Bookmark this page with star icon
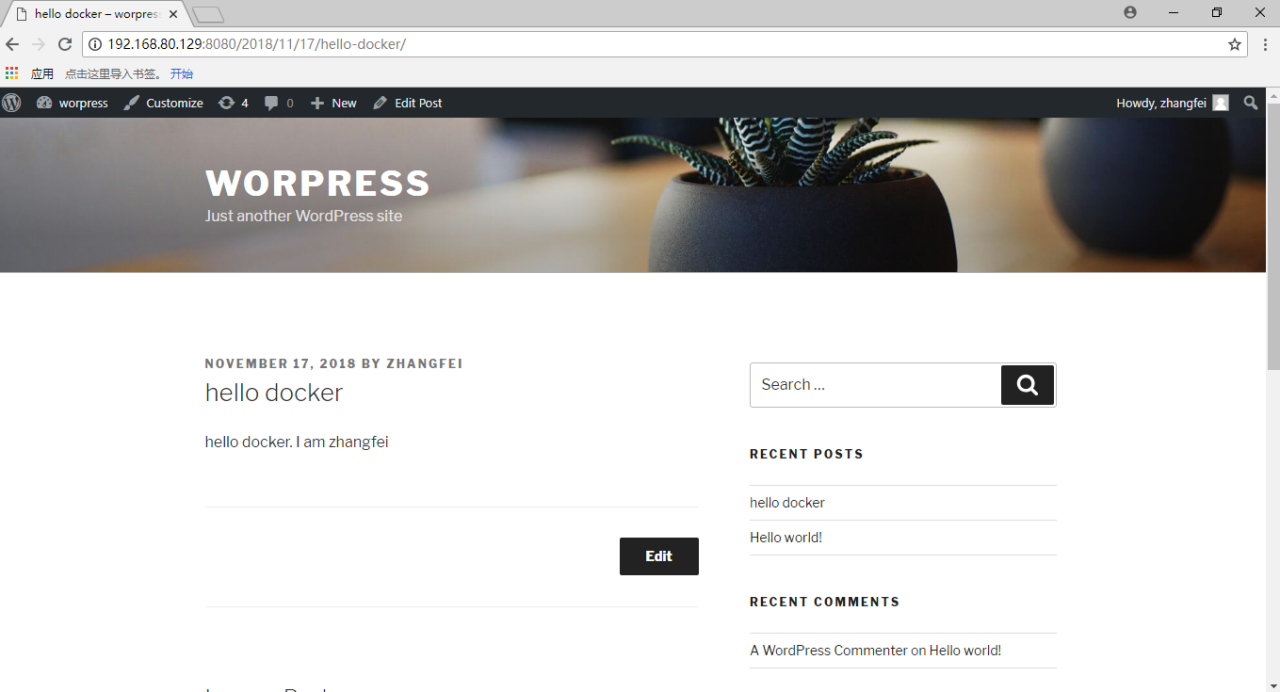The height and width of the screenshot is (692, 1280). [x=1235, y=44]
